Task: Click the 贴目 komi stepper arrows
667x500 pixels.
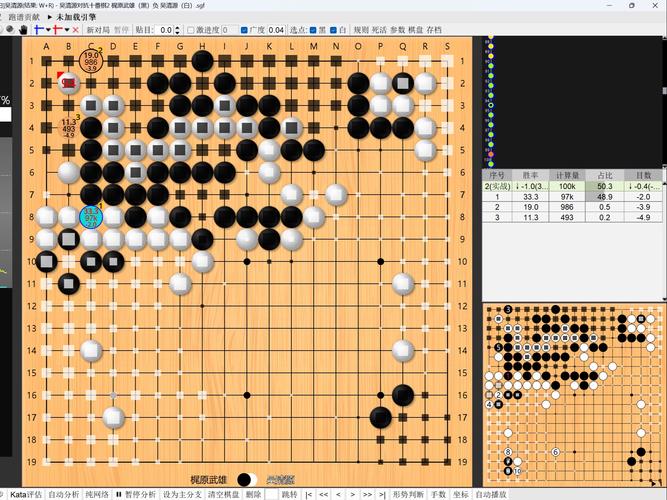Action: coord(177,30)
